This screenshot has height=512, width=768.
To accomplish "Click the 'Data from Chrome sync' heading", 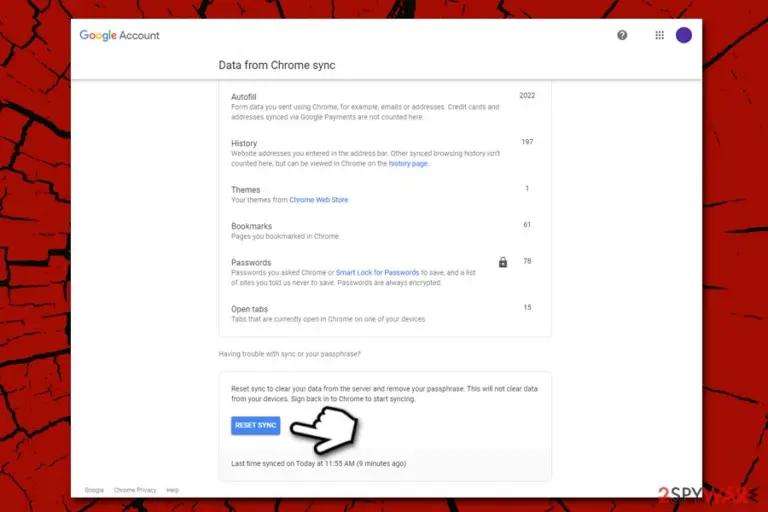I will (277, 65).
